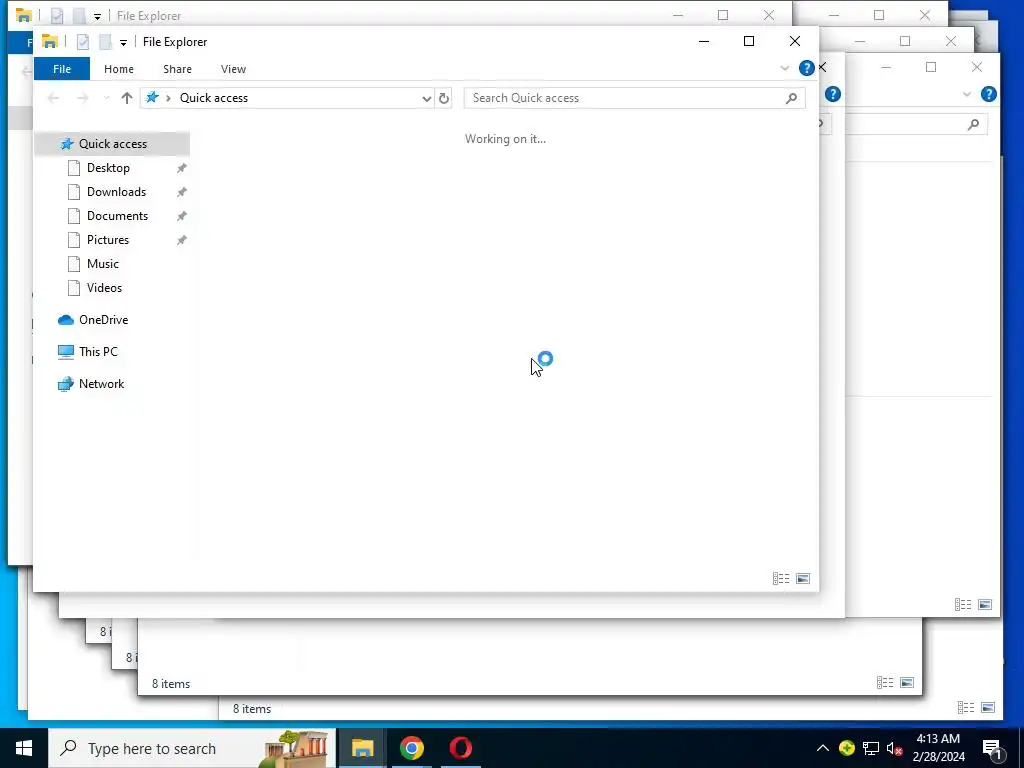The height and width of the screenshot is (768, 1024).
Task: Click the pin icon beside Documents
Action: click(x=182, y=216)
